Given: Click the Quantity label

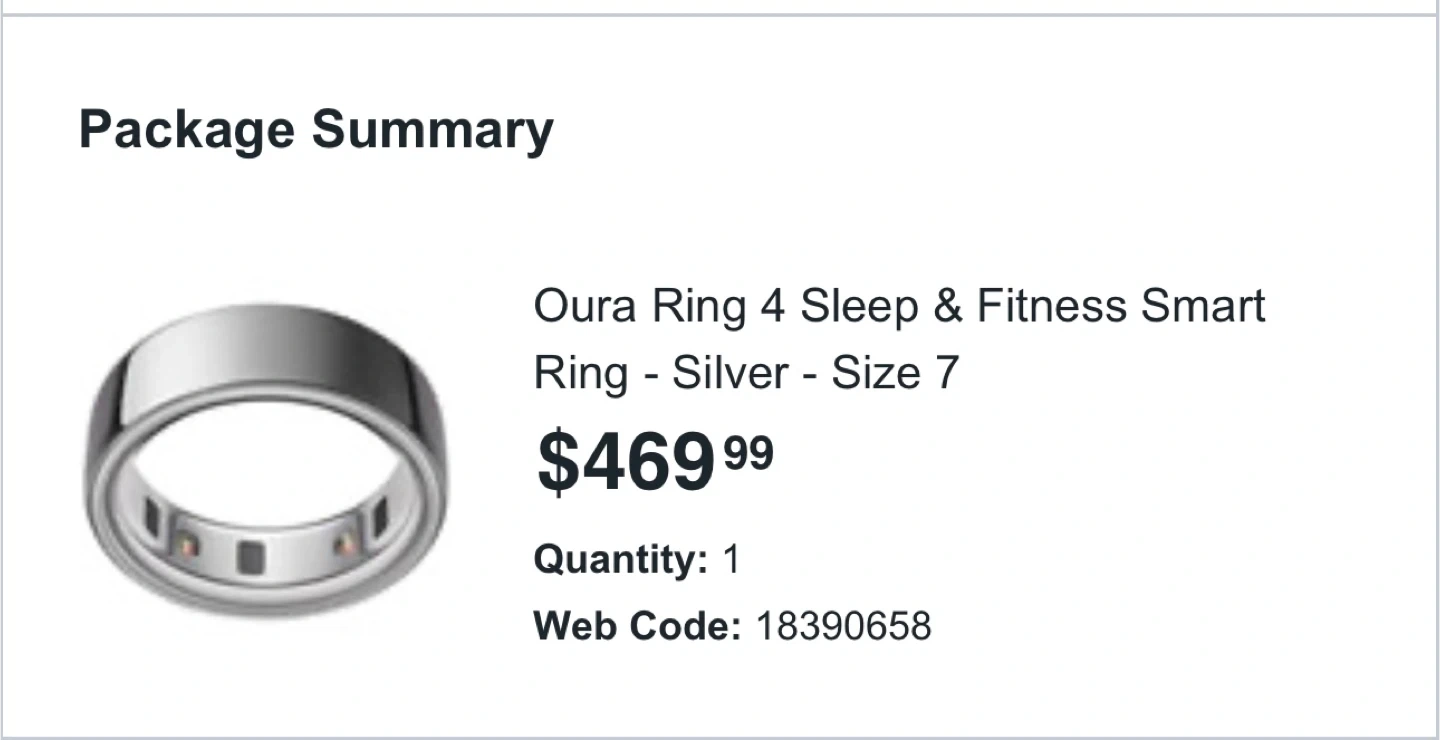Looking at the screenshot, I should coord(620,559).
